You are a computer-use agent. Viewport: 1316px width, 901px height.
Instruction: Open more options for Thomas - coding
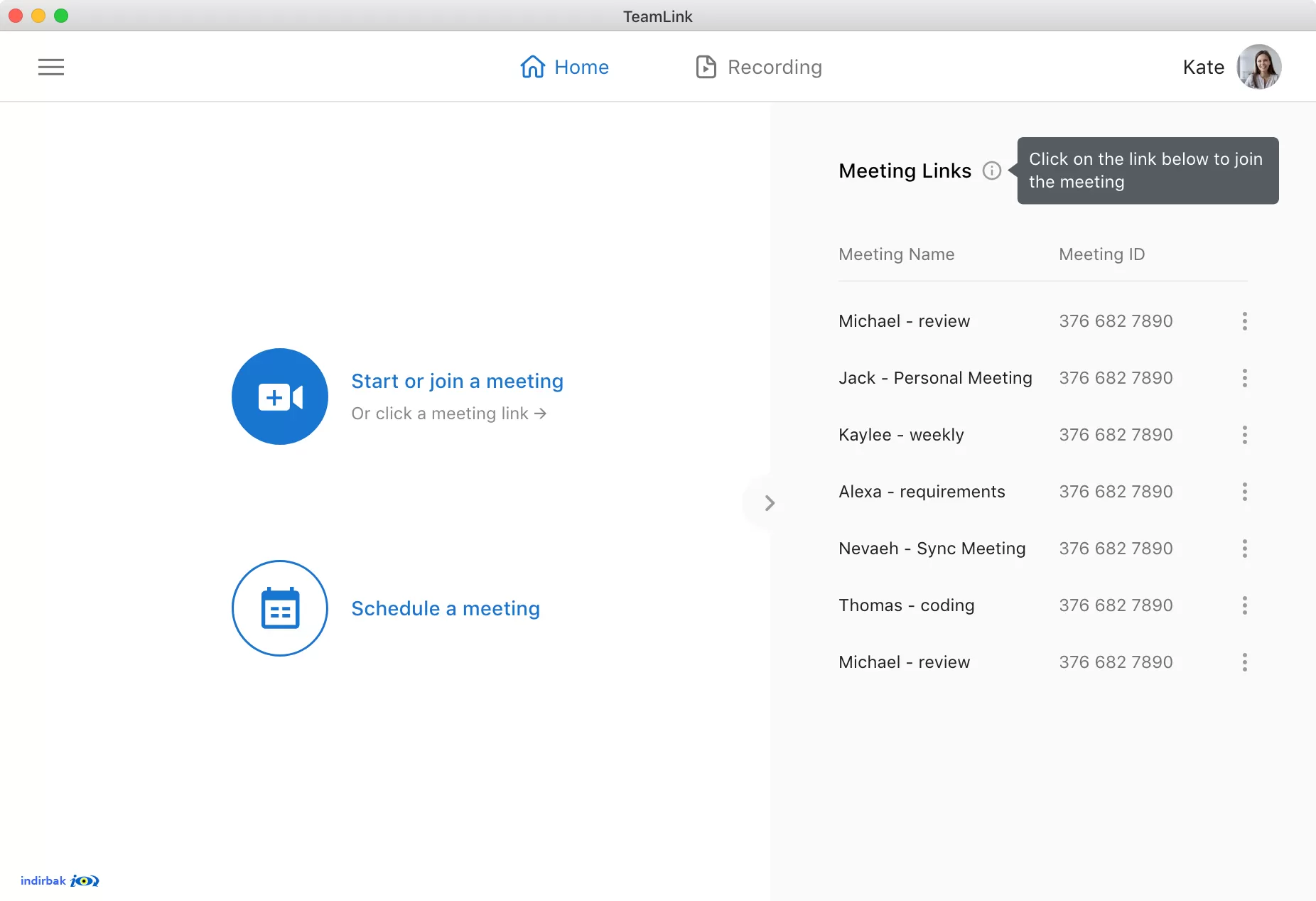(x=1244, y=605)
